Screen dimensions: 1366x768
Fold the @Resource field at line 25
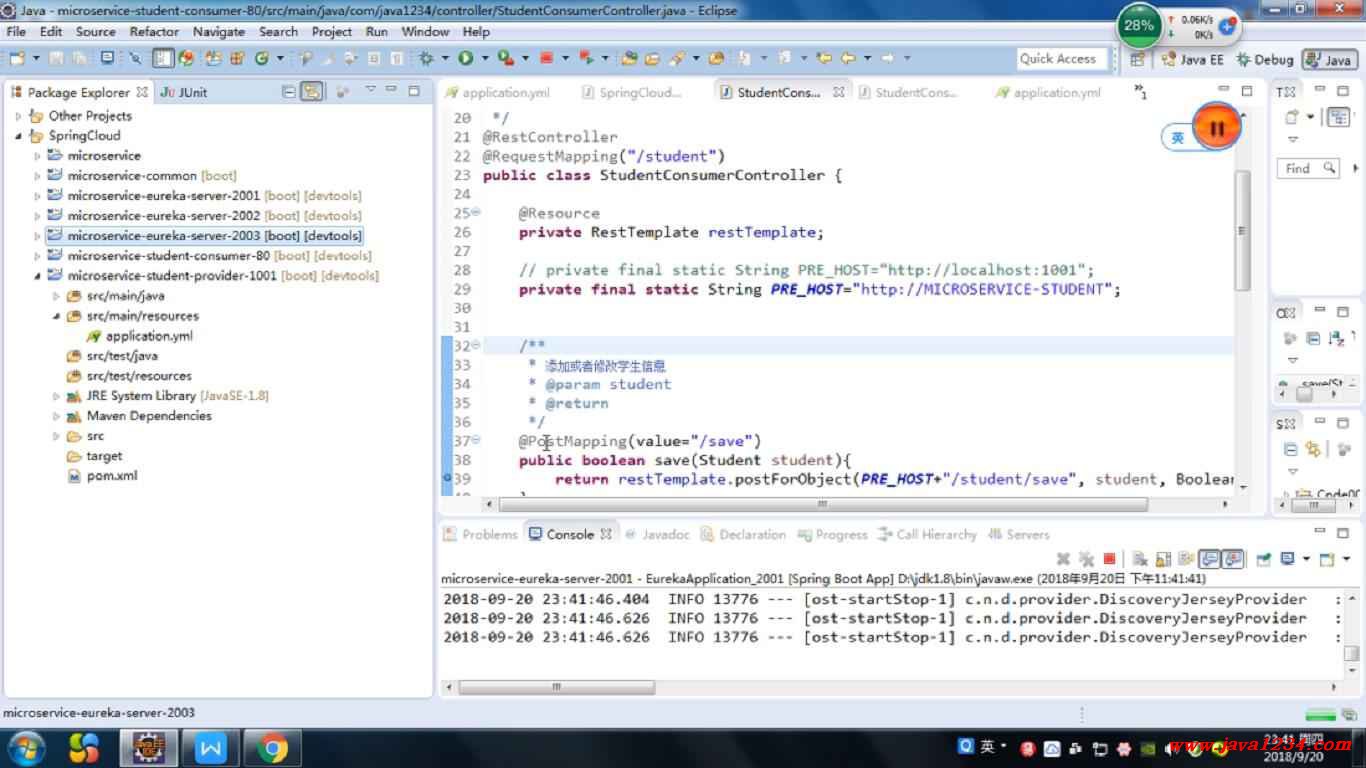tap(475, 213)
